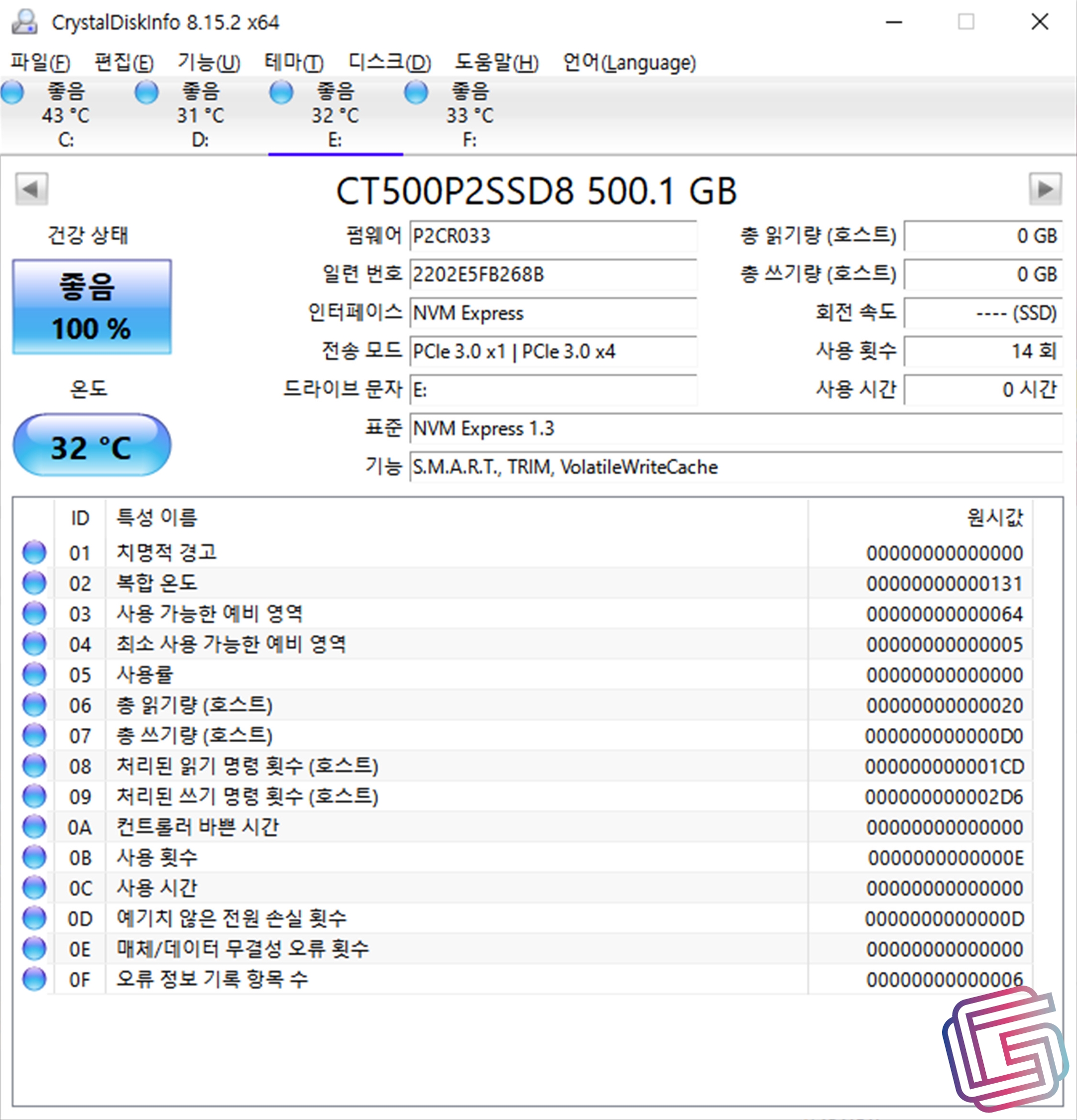The image size is (1077, 1120).
Task: Select 오류 정보 기록 항목 수 attribute
Action: pos(212,979)
